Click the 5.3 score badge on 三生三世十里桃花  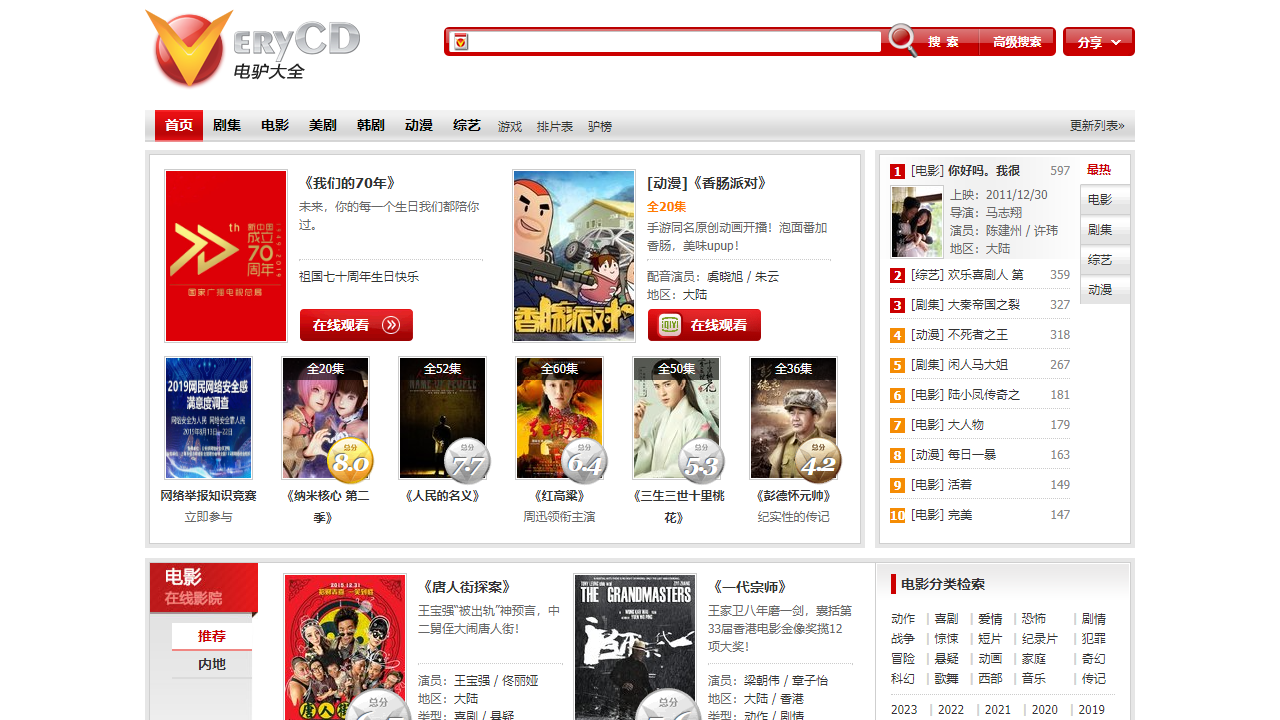tap(701, 462)
